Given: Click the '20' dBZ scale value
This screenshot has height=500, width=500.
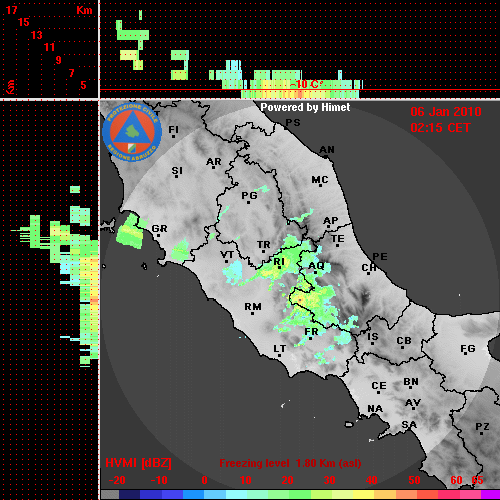Looking at the screenshot, I should 288,480.
